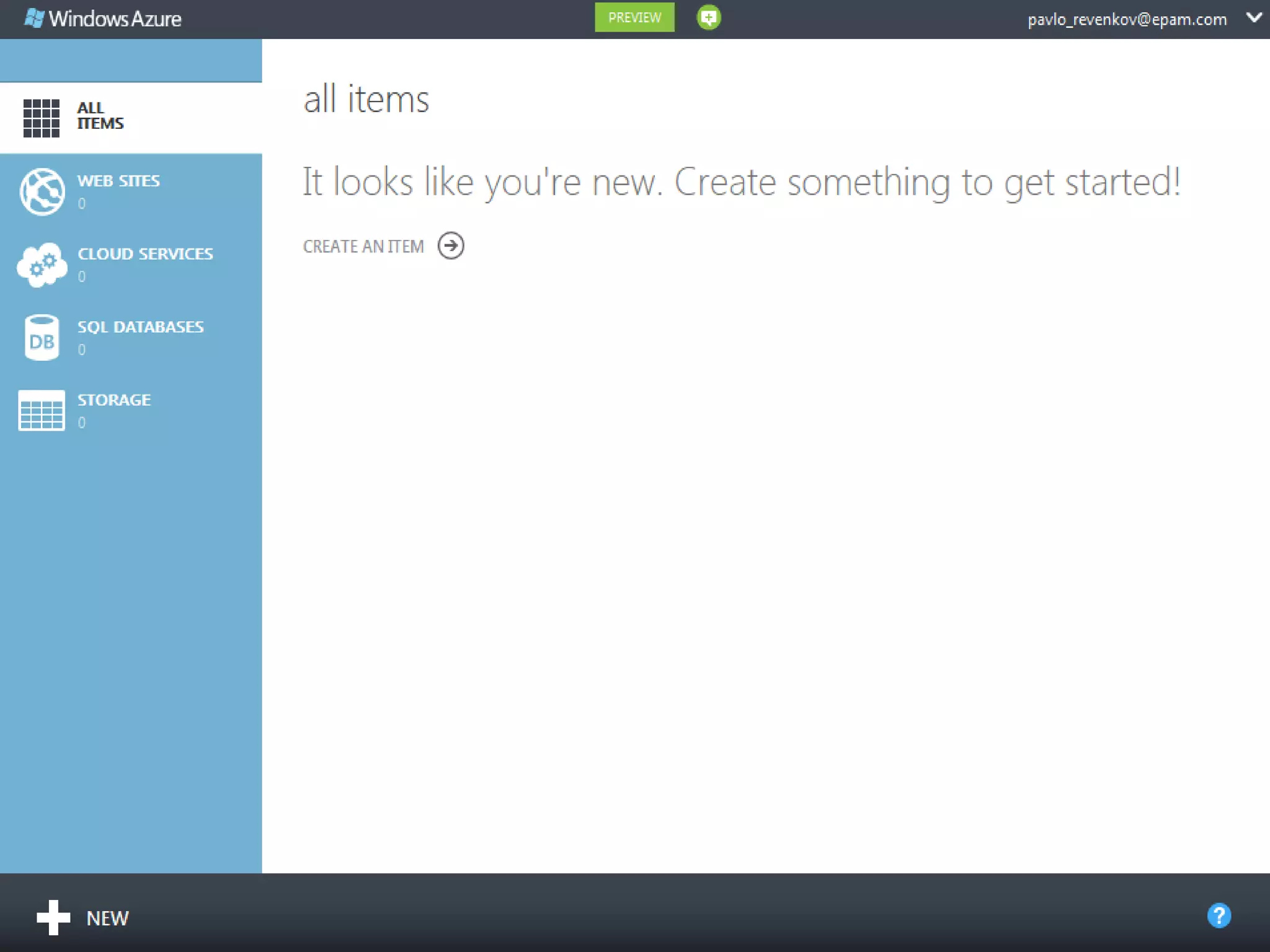Navigate to the STORAGE section
Image resolution: width=1270 pixels, height=952 pixels.
coord(114,400)
